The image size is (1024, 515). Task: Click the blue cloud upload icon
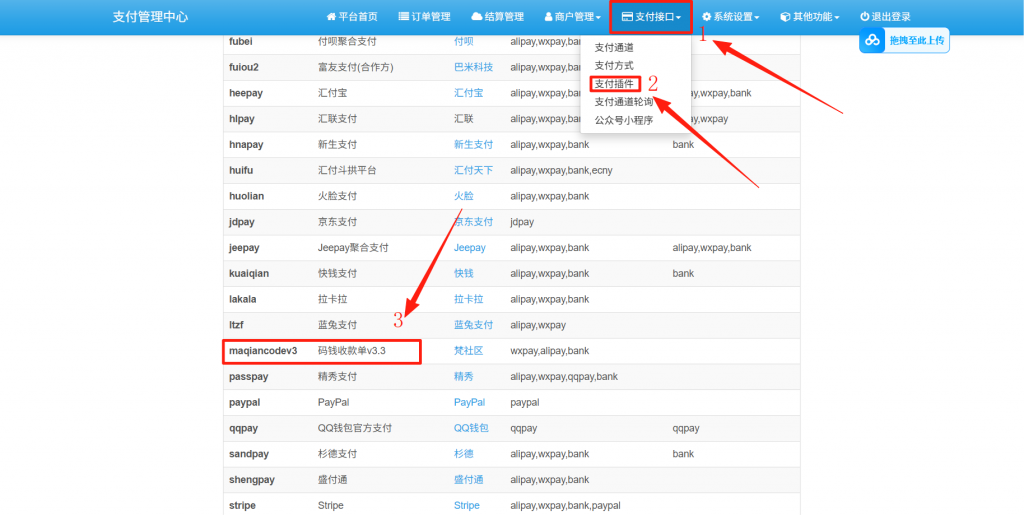click(x=873, y=40)
